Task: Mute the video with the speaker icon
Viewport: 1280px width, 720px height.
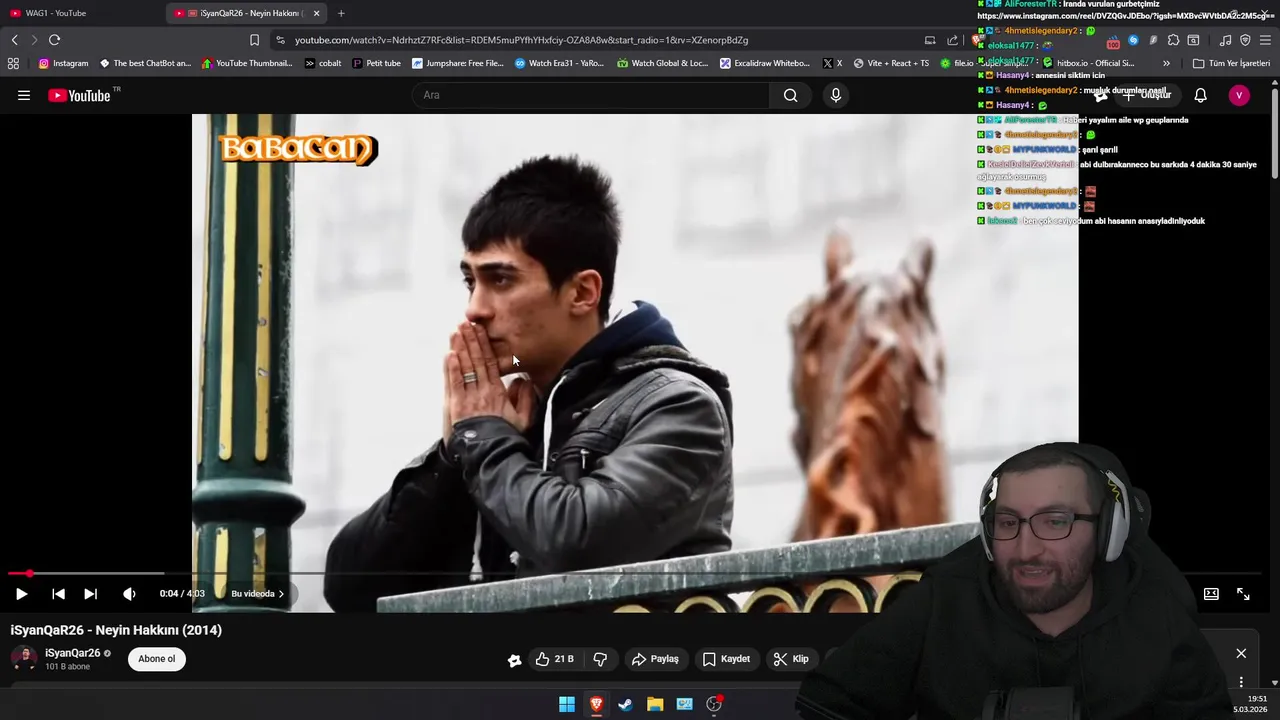Action: point(129,594)
